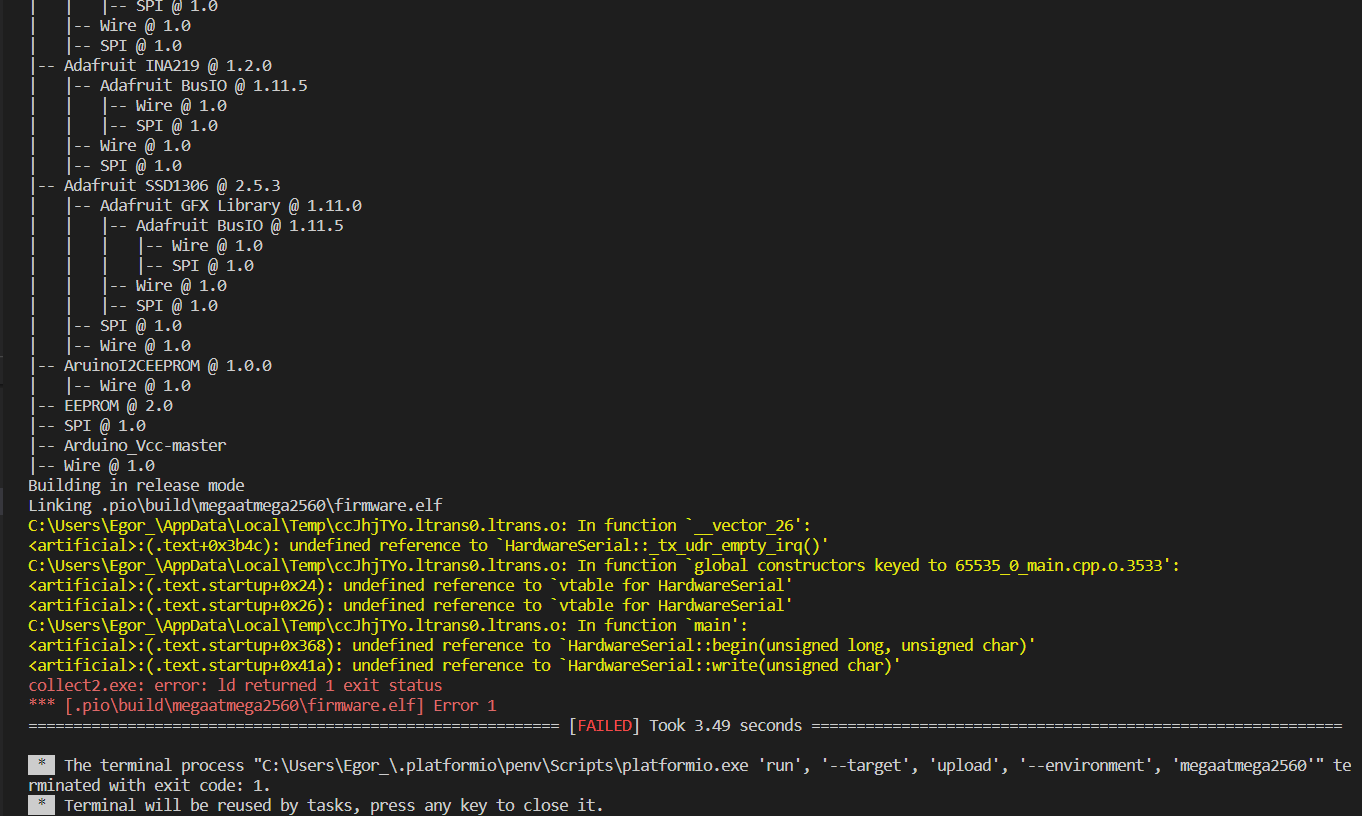Click the 'Adafruit INA219 @ 1.2.0' dependency line
1362x816 pixels.
point(167,65)
